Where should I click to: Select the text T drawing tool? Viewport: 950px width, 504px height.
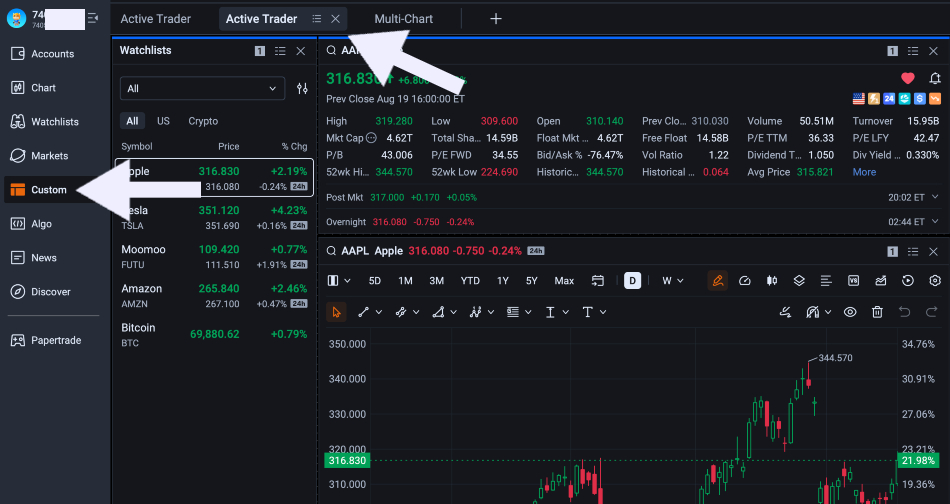(x=587, y=312)
